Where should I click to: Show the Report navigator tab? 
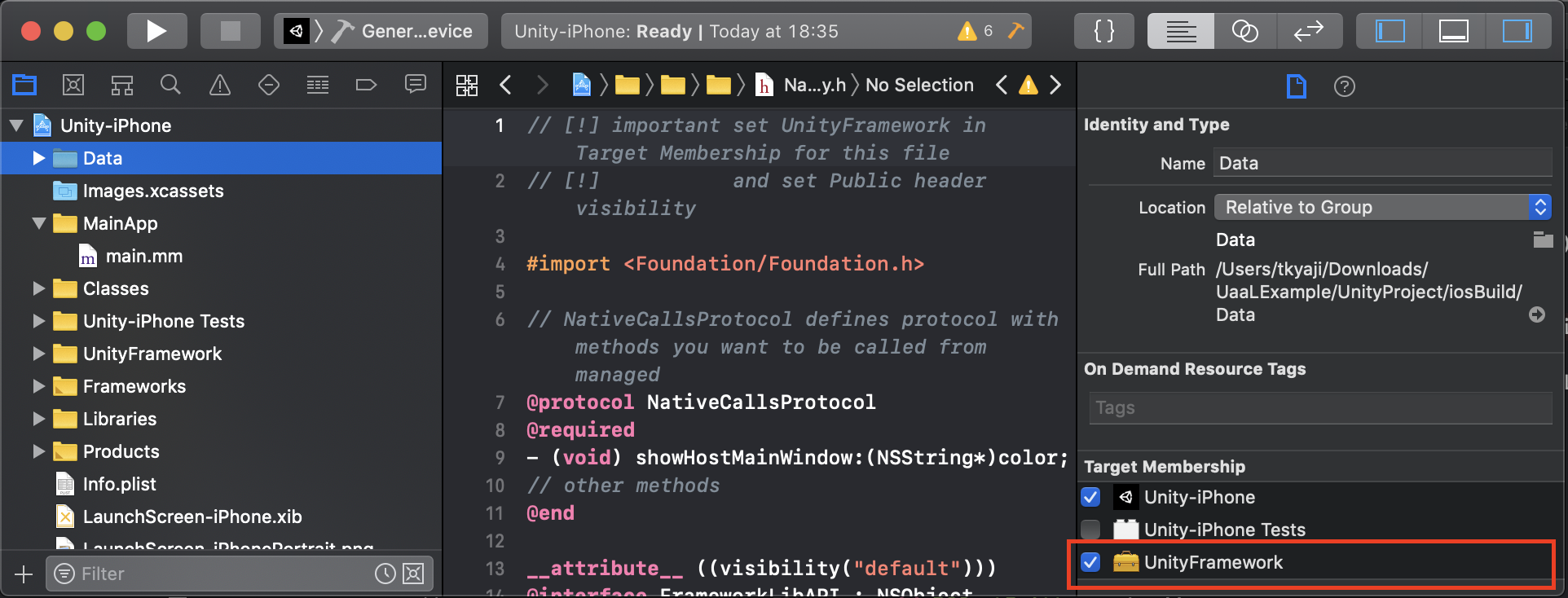416,84
